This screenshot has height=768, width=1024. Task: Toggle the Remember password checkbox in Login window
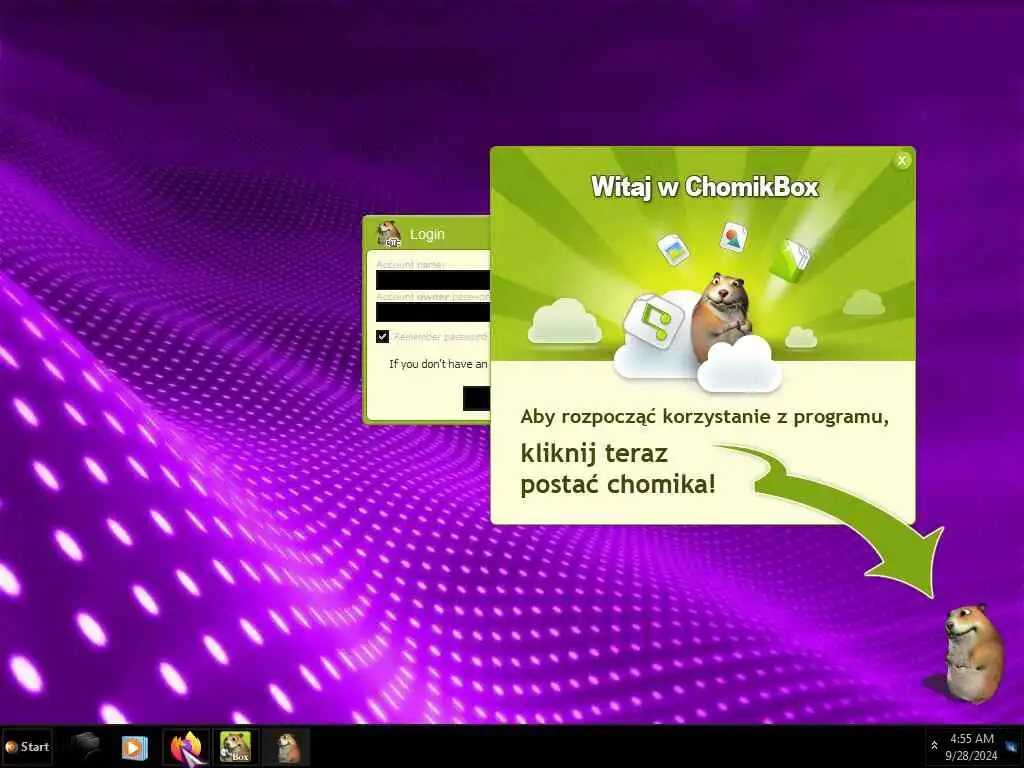(383, 336)
